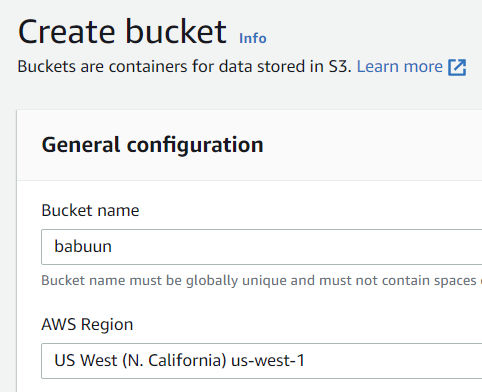Click the text 'babuun' in the name field

coord(83,246)
